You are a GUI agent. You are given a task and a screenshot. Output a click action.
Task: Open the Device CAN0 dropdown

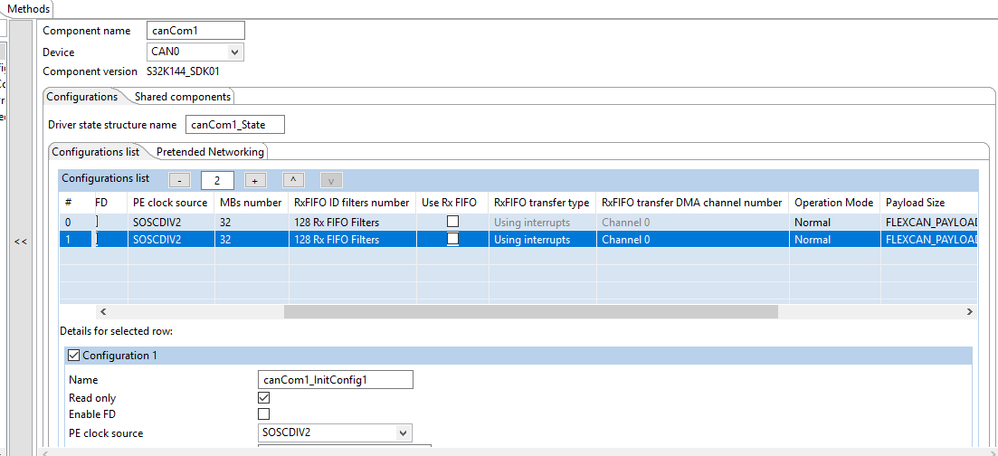(x=195, y=52)
